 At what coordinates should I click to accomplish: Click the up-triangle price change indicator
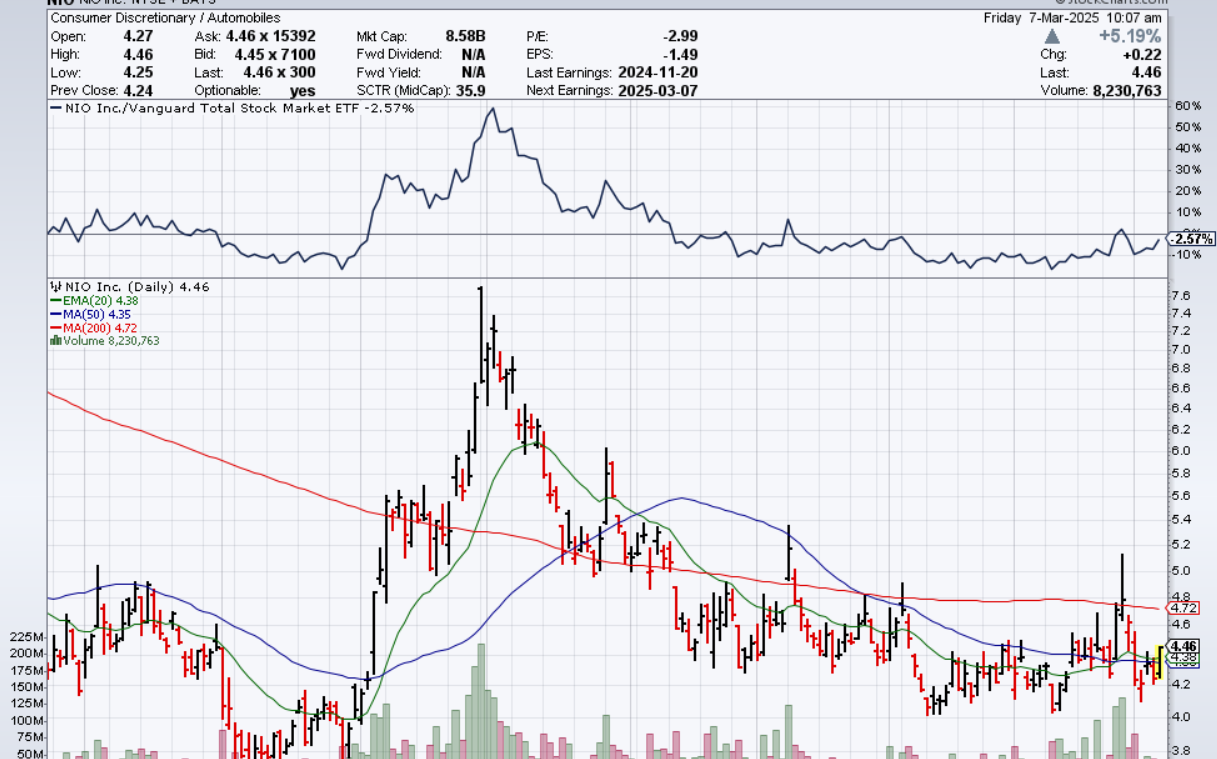click(x=1052, y=36)
